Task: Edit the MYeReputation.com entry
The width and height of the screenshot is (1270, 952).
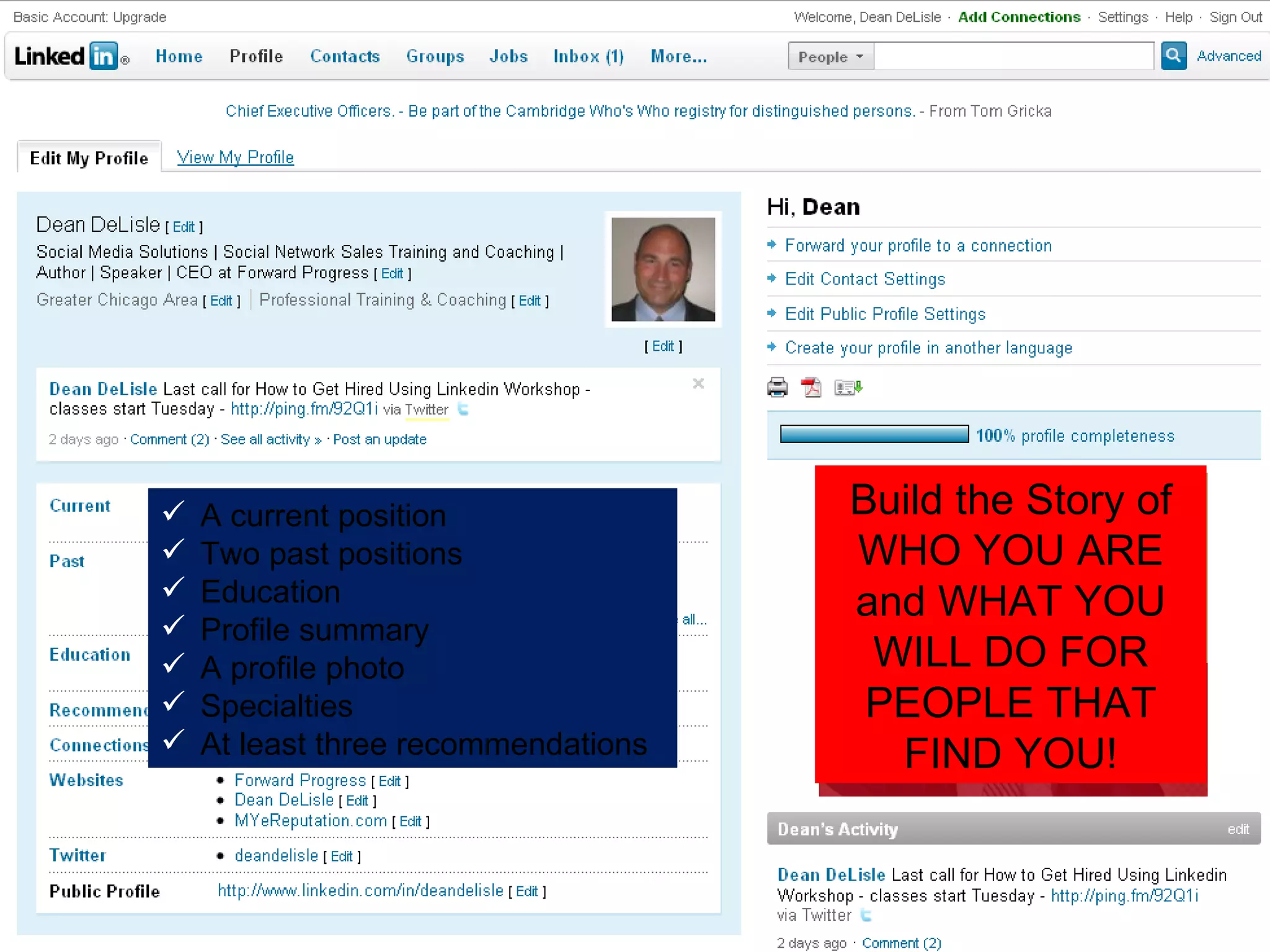Action: (x=410, y=822)
